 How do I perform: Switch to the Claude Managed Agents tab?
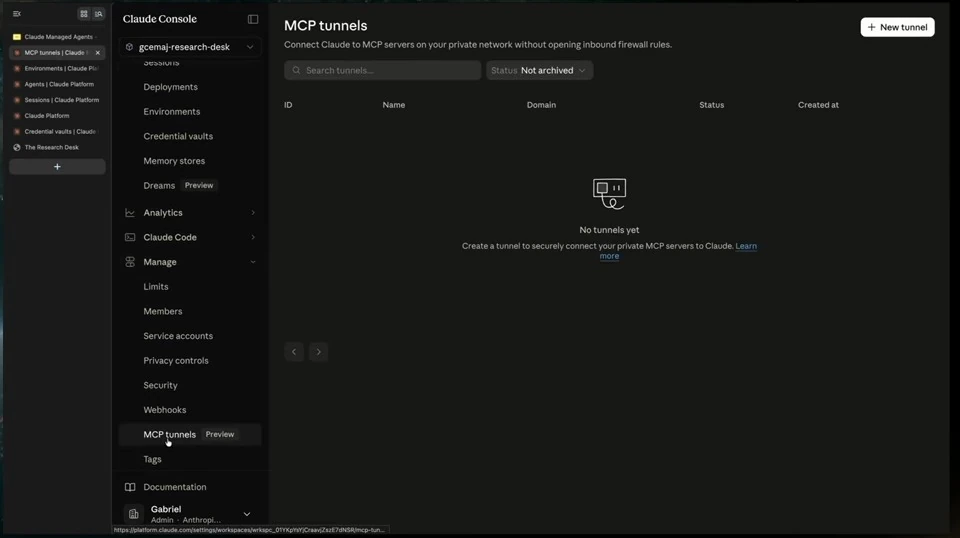(x=57, y=37)
